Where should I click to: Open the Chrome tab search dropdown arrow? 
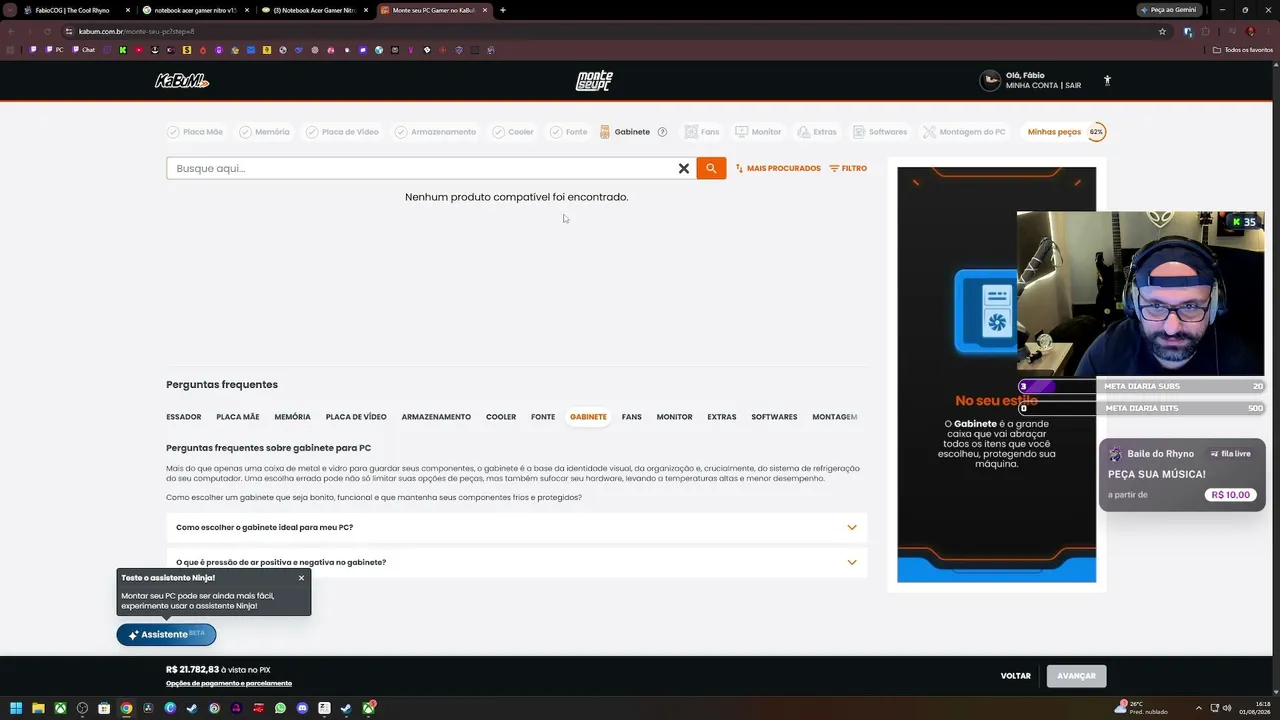pos(10,10)
